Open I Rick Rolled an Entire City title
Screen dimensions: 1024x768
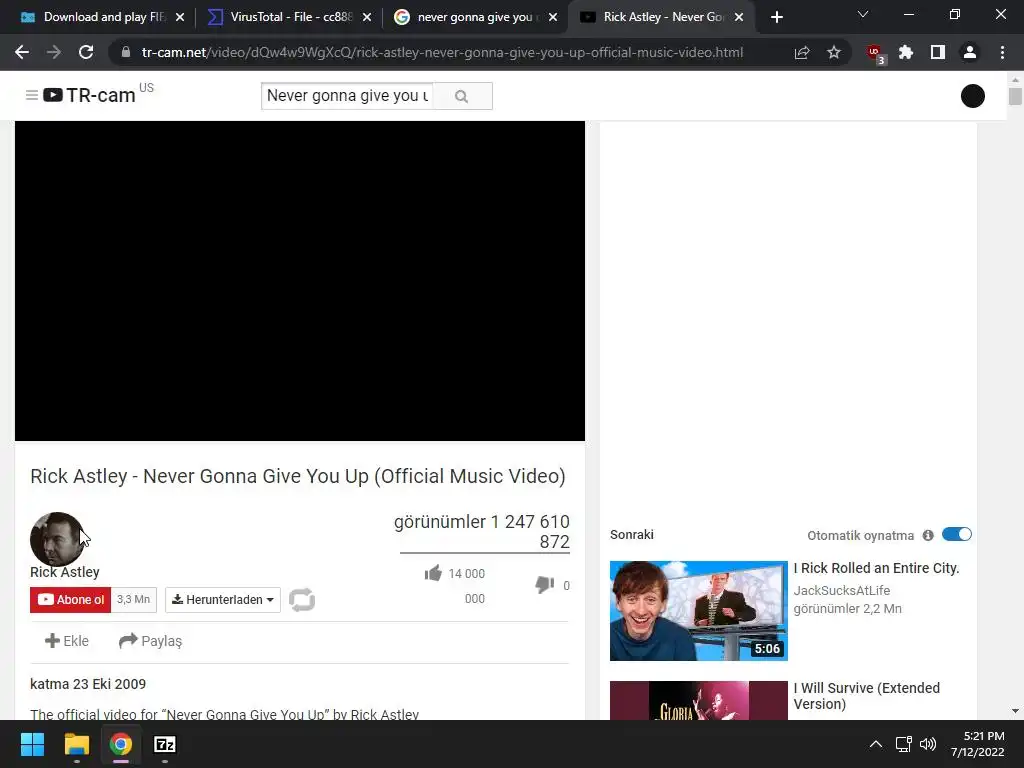coord(876,568)
